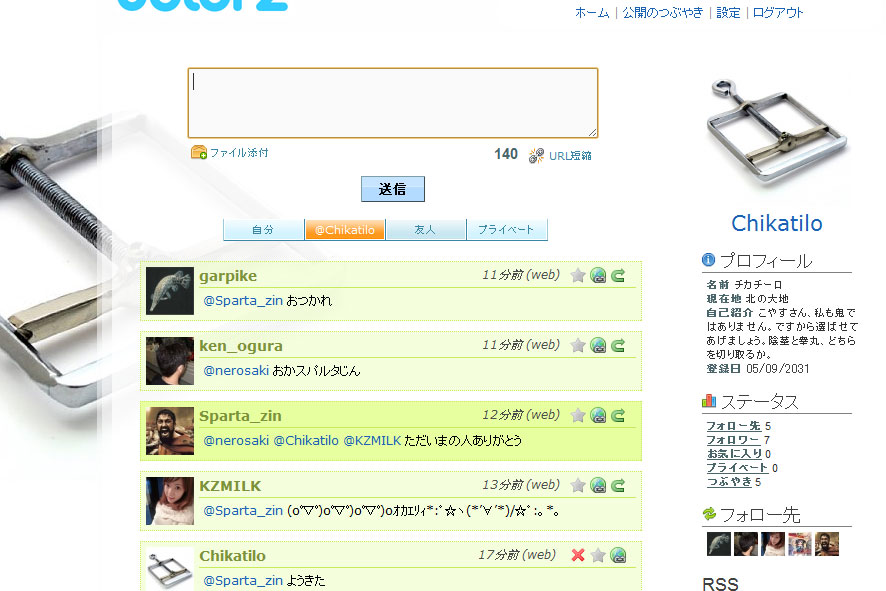Delete Chikatilo's post using the red X
The height and width of the screenshot is (591, 886).
pos(578,555)
